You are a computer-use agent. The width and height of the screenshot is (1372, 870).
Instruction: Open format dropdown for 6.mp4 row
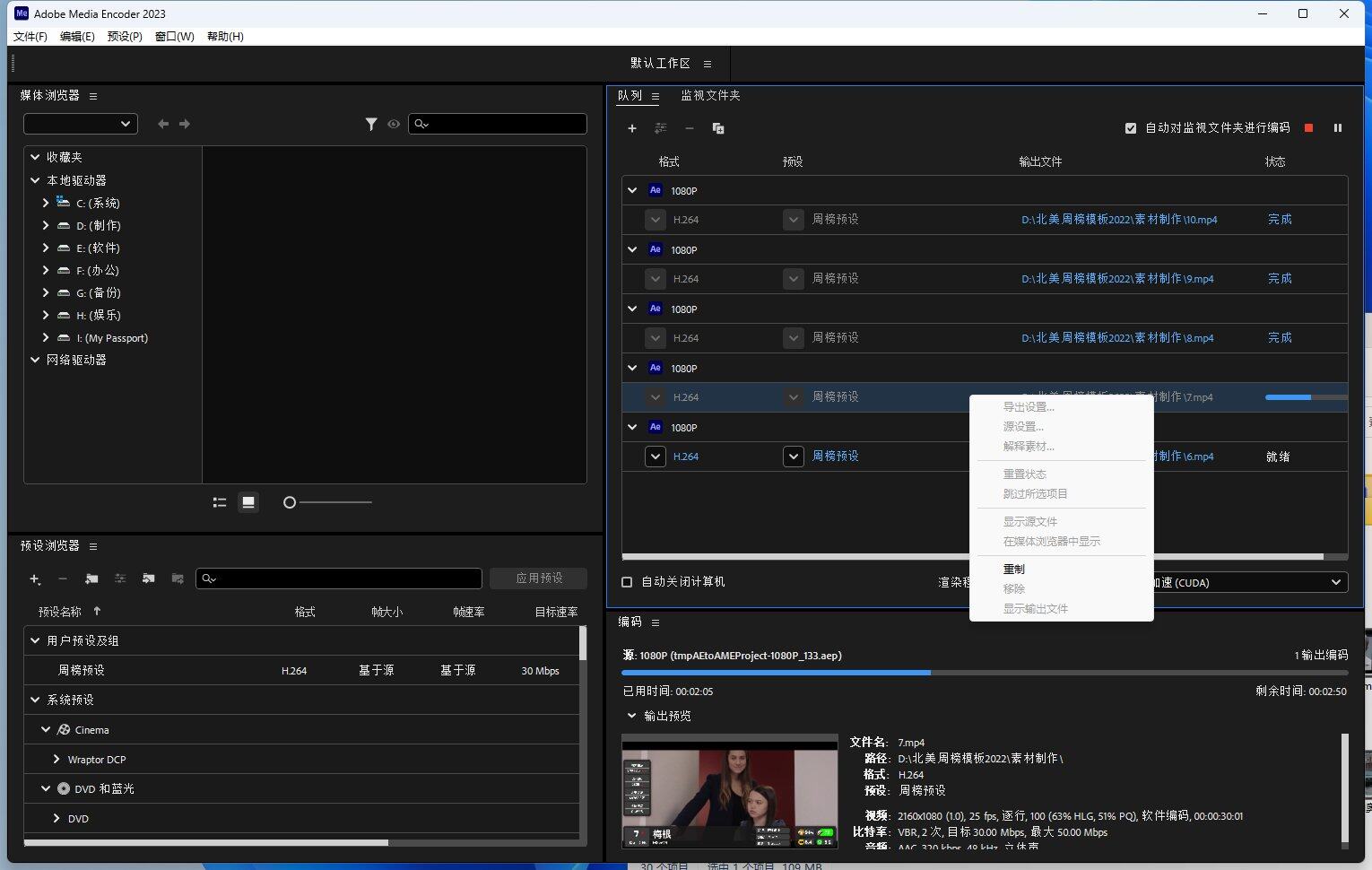pyautogui.click(x=656, y=457)
